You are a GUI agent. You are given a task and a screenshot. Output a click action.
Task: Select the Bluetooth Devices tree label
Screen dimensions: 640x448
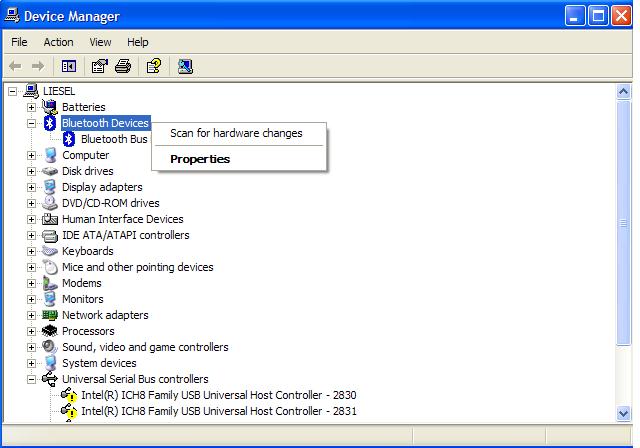[x=105, y=123]
